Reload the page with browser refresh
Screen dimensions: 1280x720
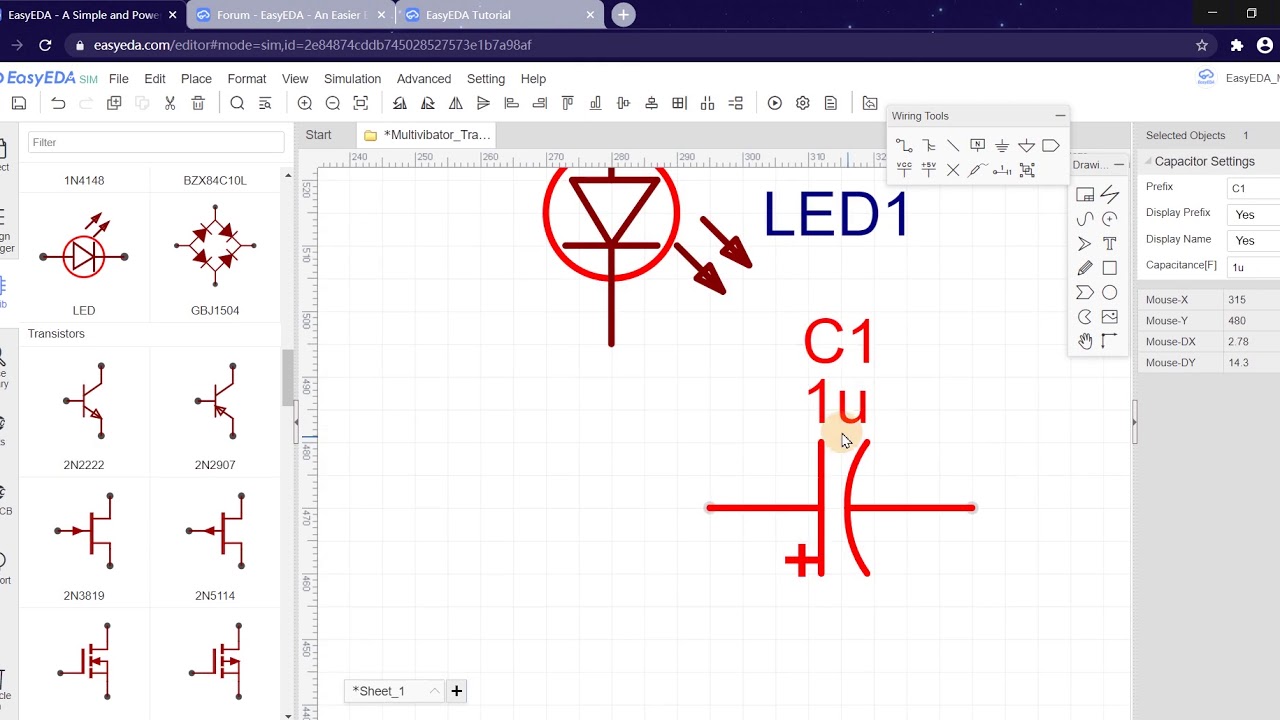(45, 45)
